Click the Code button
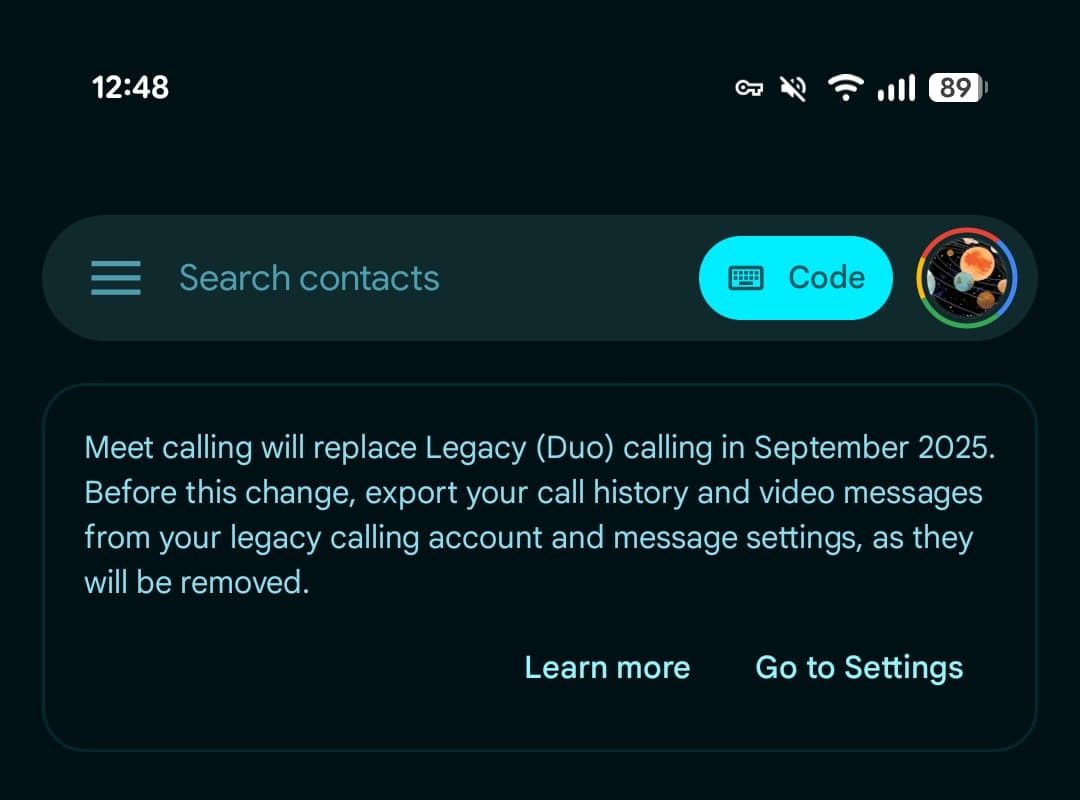 (x=796, y=278)
